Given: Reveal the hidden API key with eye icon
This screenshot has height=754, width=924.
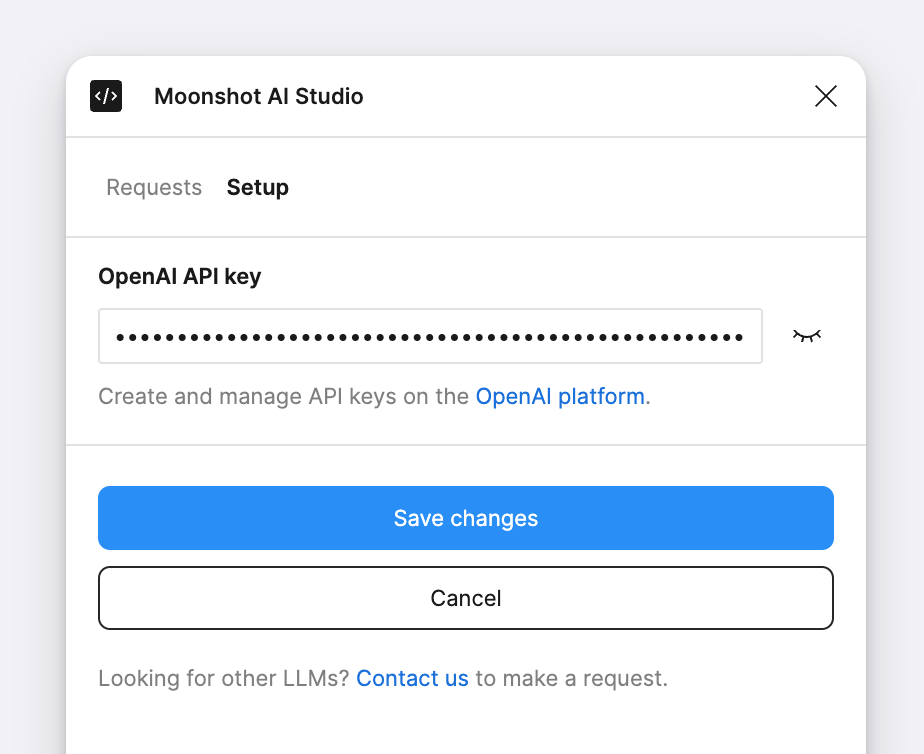Looking at the screenshot, I should (x=807, y=336).
